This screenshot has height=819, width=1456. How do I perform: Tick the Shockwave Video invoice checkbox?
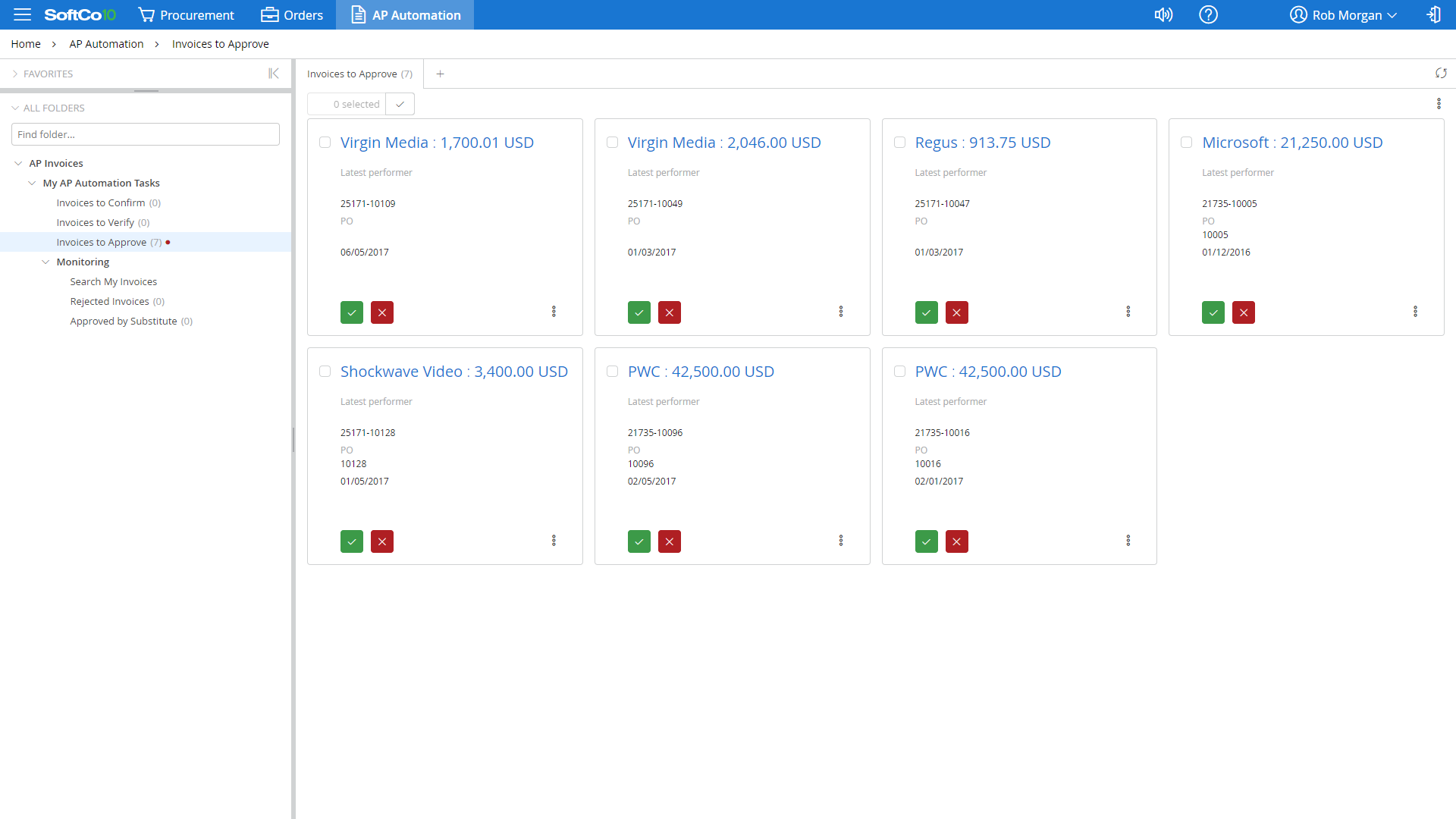pyautogui.click(x=325, y=372)
